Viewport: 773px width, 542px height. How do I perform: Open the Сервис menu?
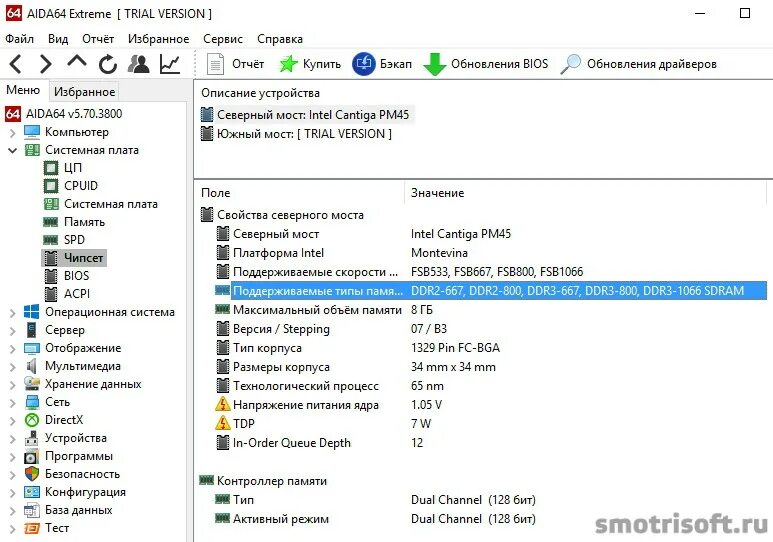tap(223, 39)
